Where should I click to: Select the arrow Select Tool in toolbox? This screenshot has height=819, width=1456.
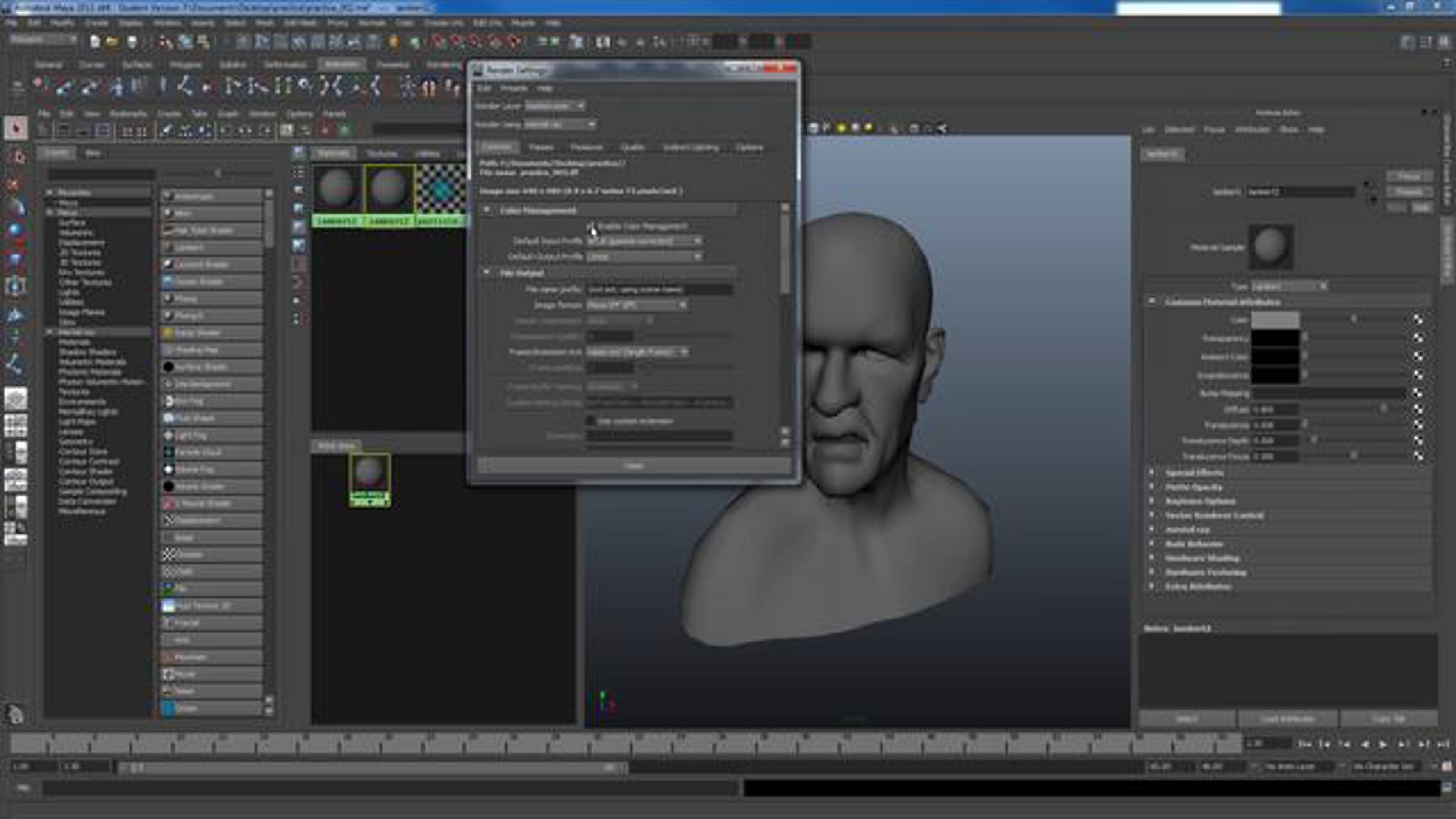click(x=16, y=128)
